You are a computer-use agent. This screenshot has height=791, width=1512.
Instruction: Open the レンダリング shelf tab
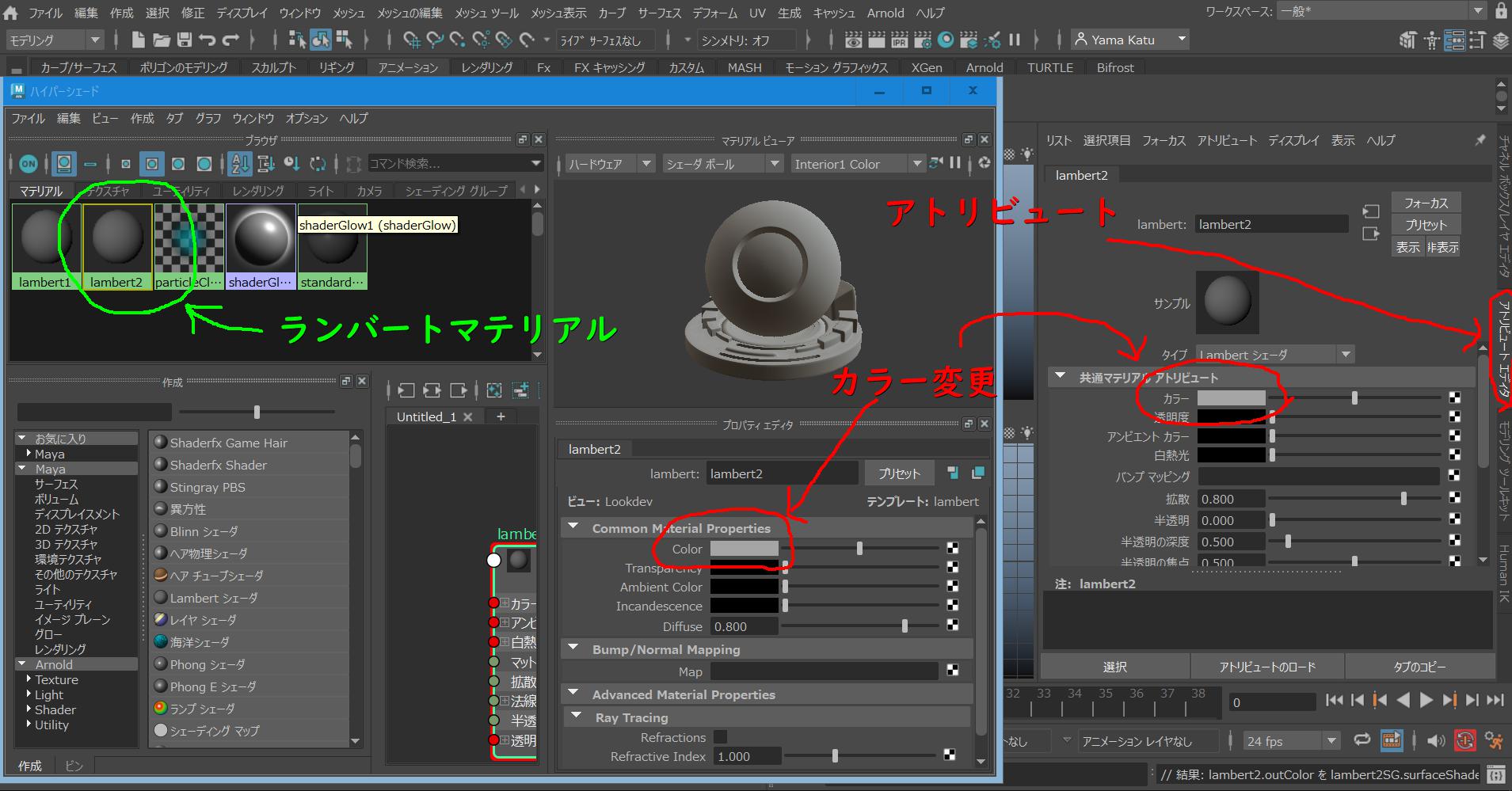click(x=486, y=67)
